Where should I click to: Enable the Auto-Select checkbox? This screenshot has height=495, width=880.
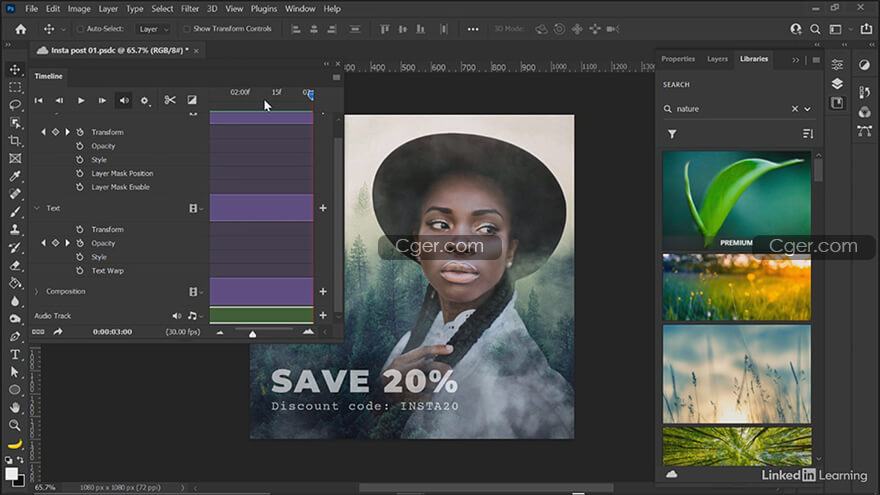coord(80,29)
